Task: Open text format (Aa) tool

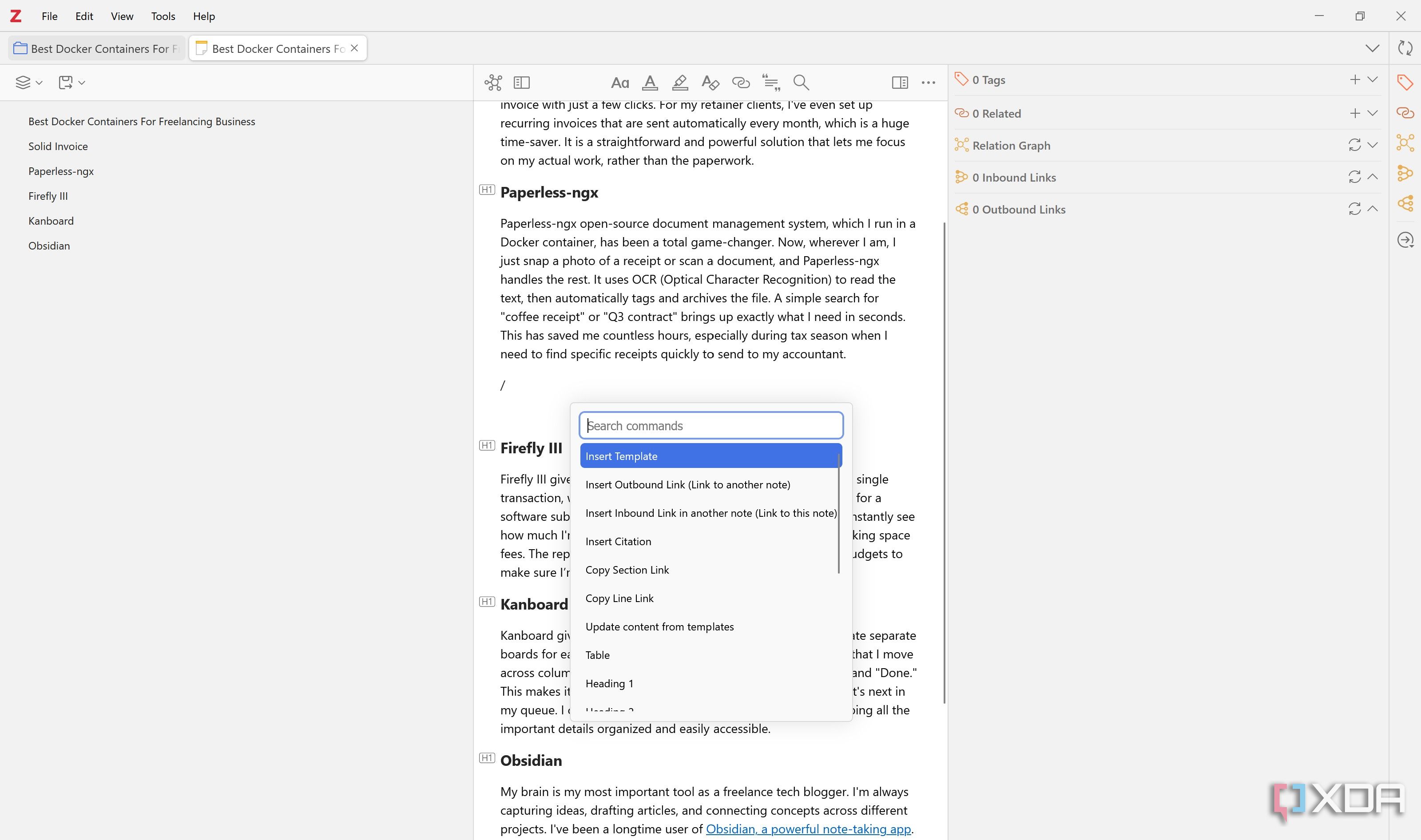Action: [x=620, y=83]
